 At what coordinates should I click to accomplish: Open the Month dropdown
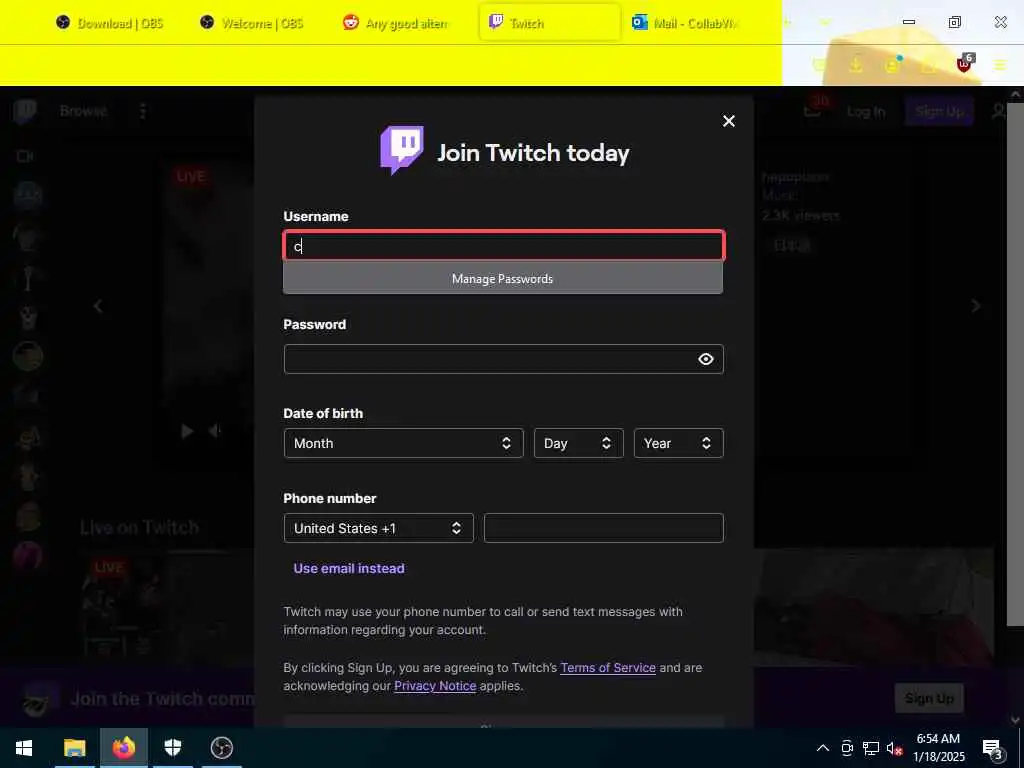[x=404, y=443]
